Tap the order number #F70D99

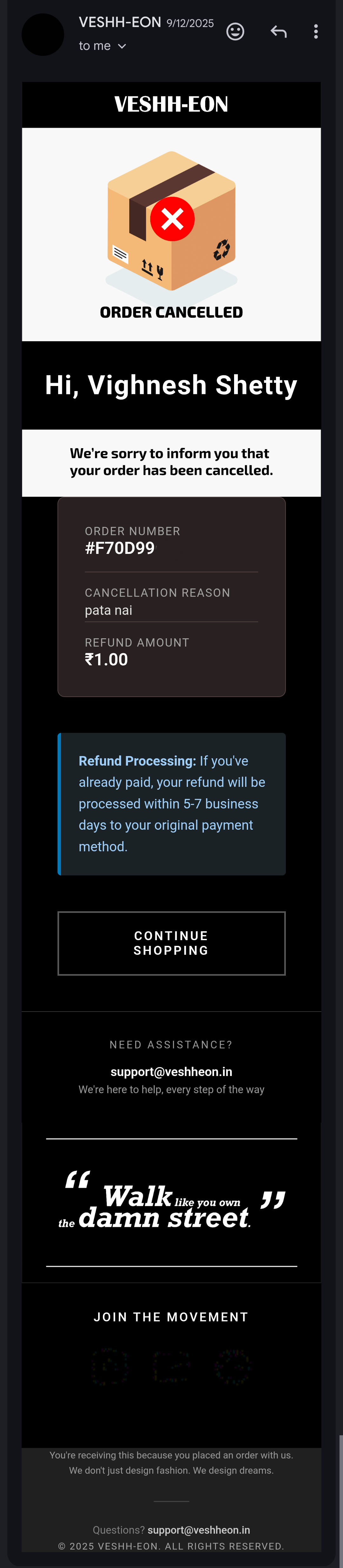[120, 548]
